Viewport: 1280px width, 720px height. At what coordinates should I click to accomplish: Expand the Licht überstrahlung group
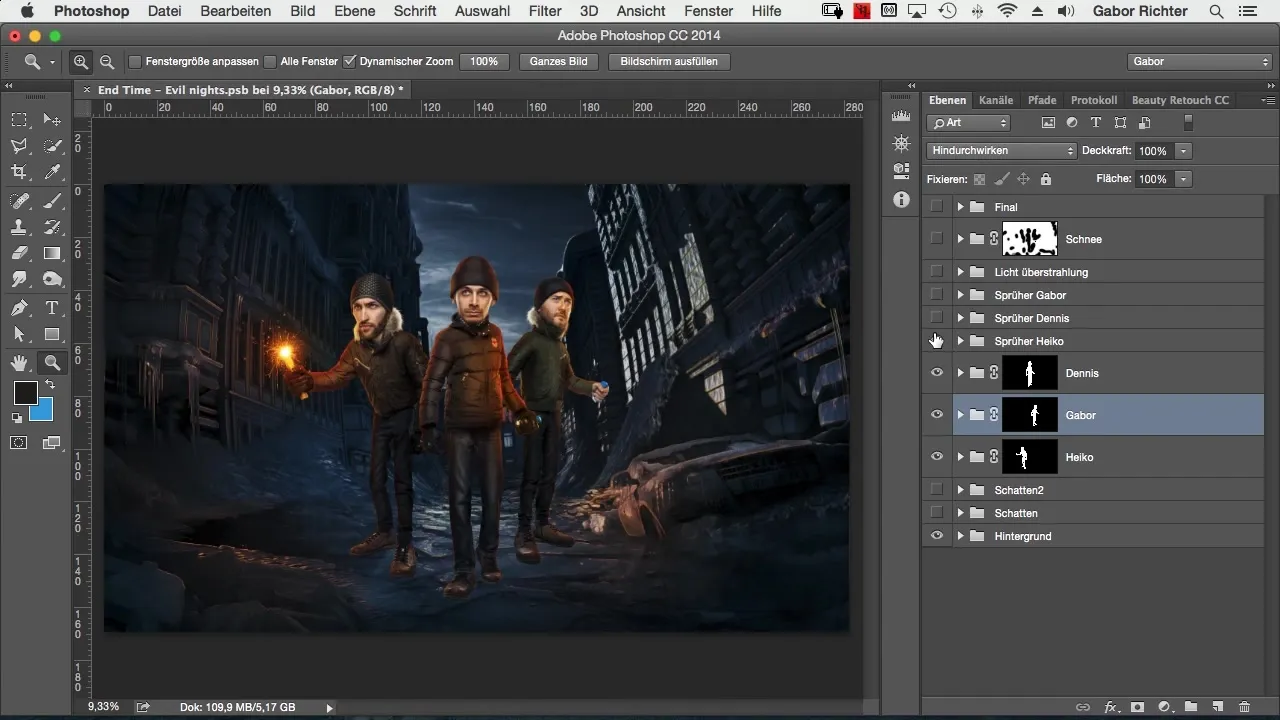(960, 272)
